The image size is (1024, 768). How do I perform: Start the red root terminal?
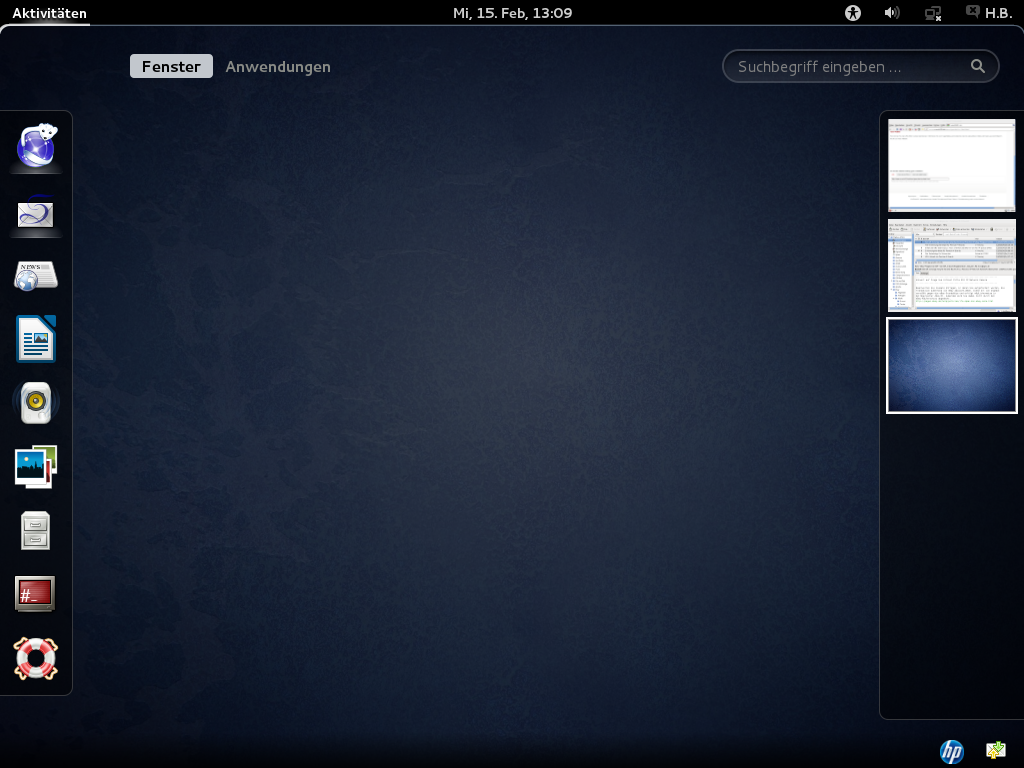pos(36,594)
